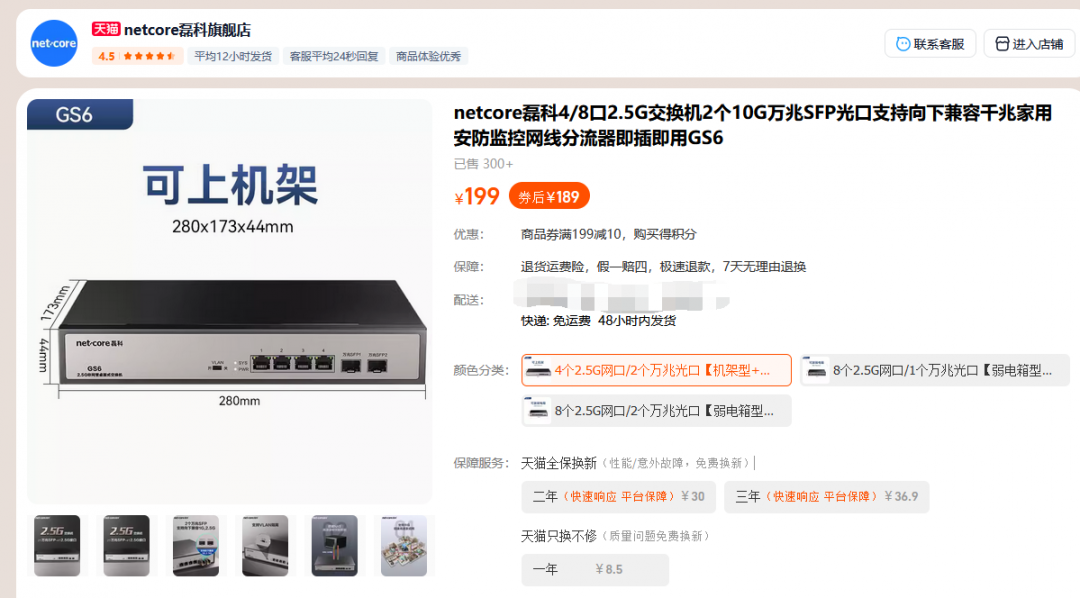
Task: Click the small product icon in the 4个2.5G网口 option
Action: [539, 371]
